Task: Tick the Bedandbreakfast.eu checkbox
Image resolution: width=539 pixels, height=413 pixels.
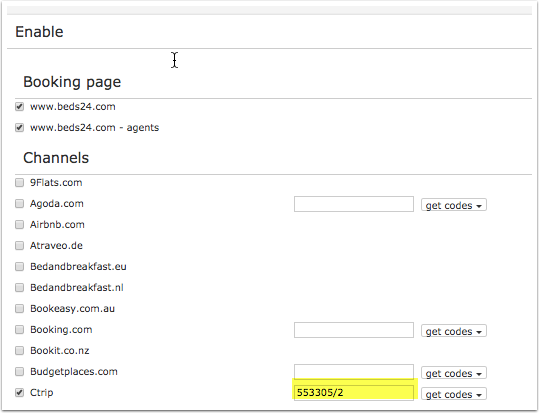Action: pos(20,267)
